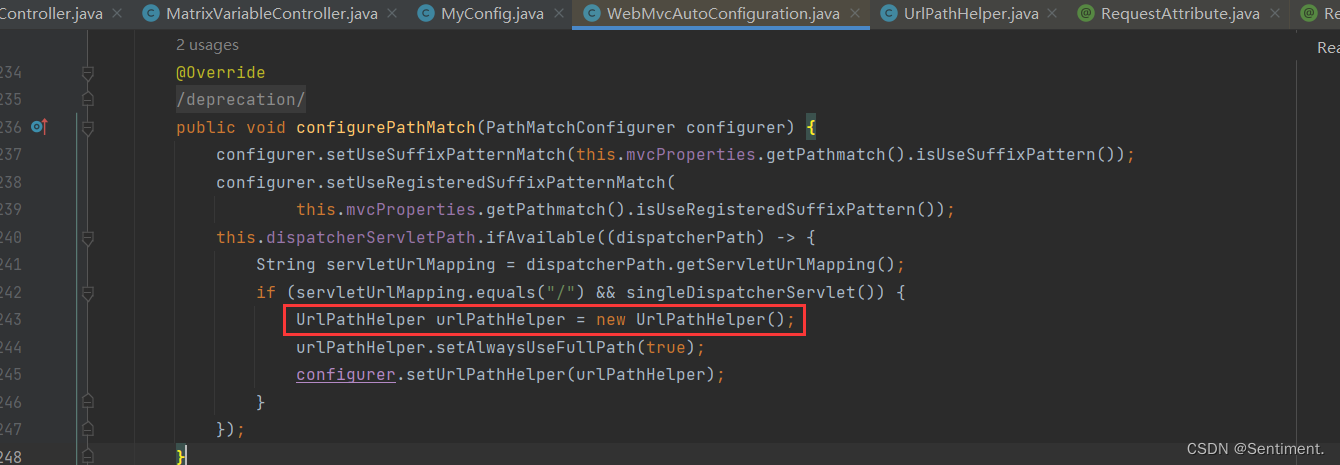The image size is (1340, 465).
Task: Close the Controller.java tab
Action: pyautogui.click(x=118, y=14)
